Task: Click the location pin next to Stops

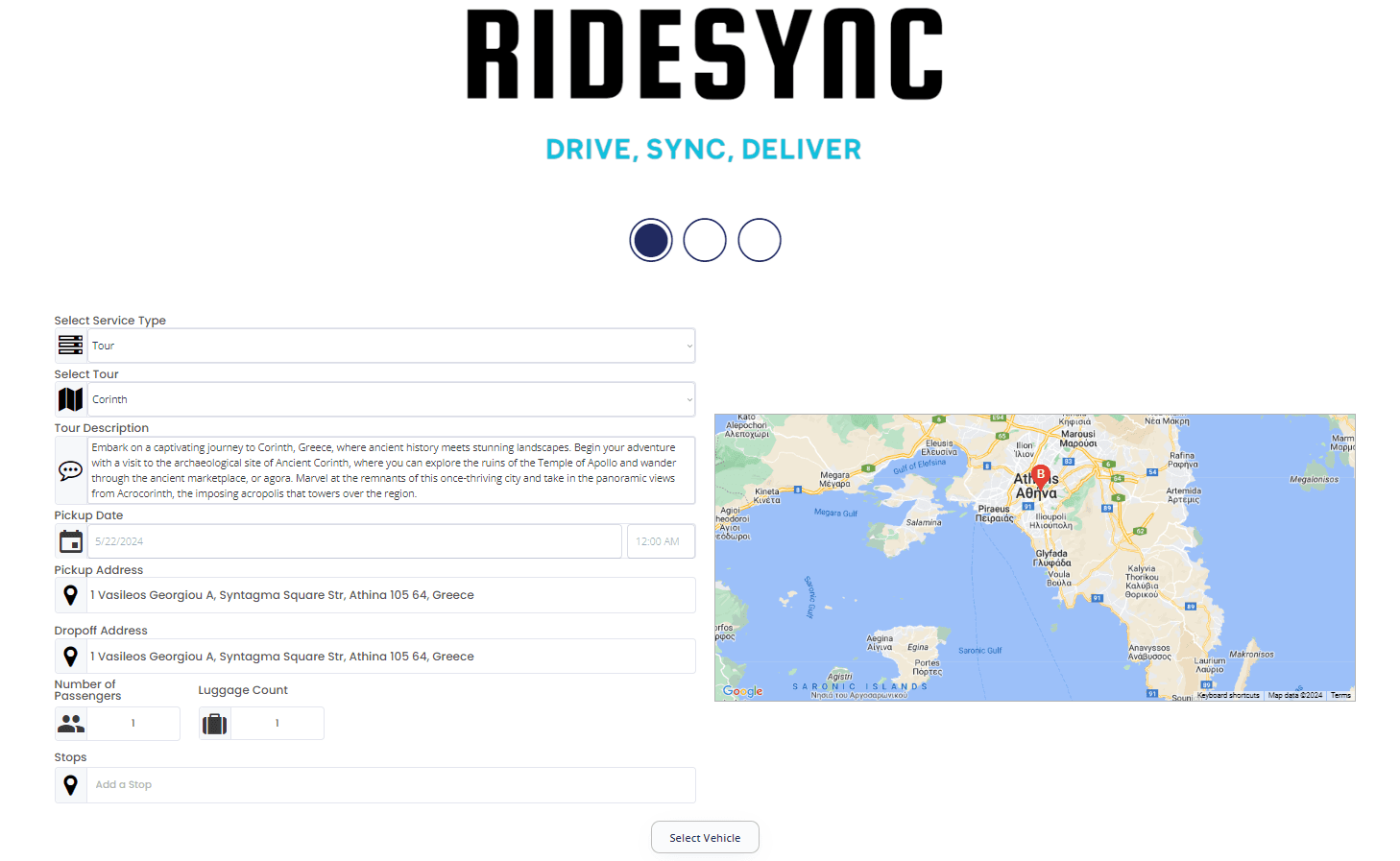Action: coord(70,784)
